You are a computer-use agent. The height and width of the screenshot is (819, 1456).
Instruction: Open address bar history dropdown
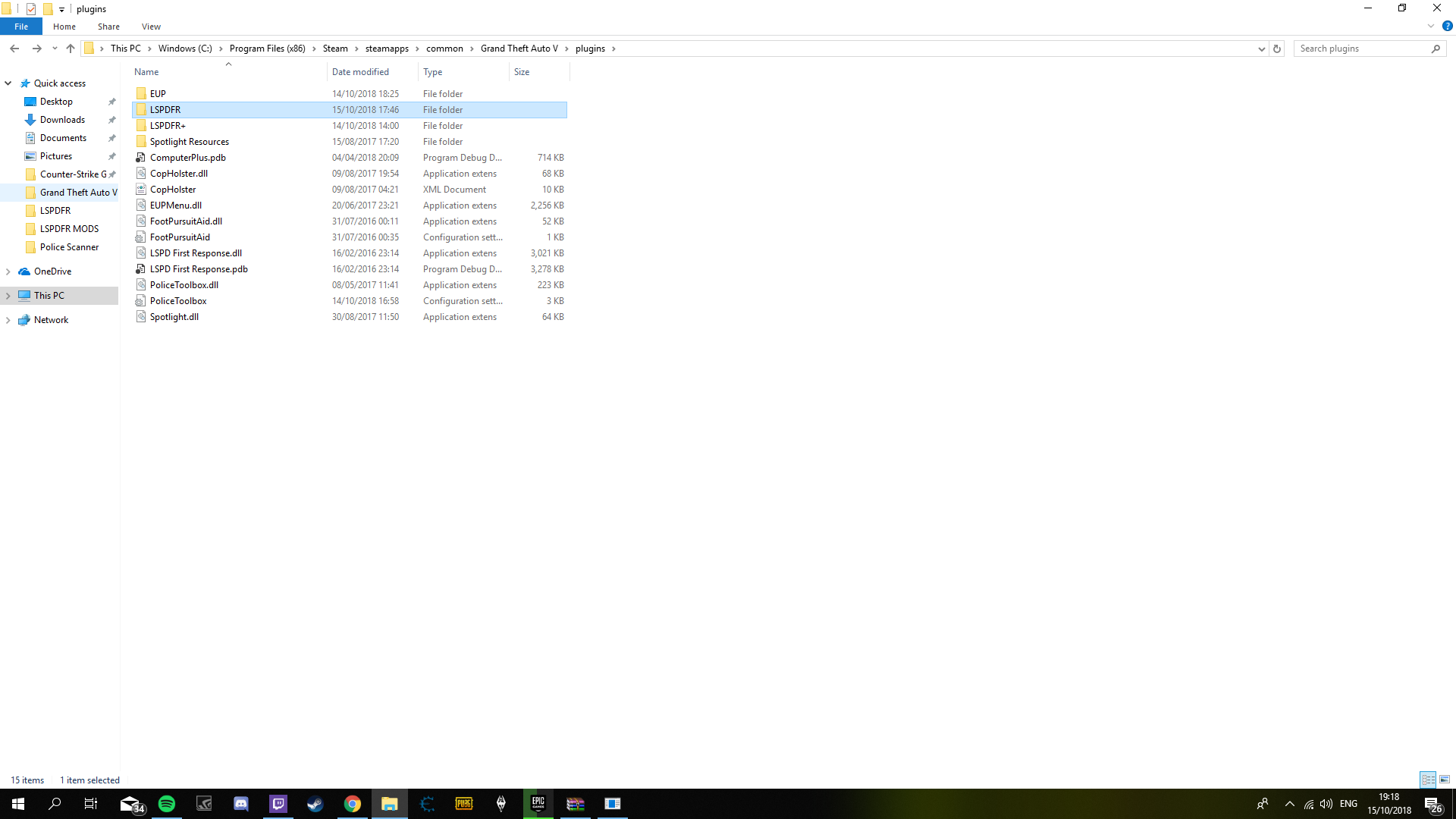pos(1261,49)
